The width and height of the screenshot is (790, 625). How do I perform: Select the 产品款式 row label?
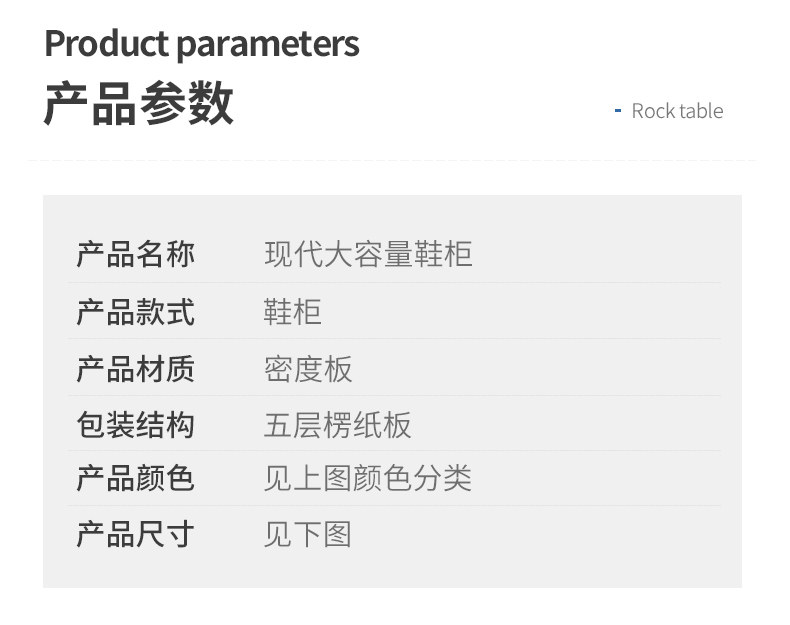(x=135, y=312)
